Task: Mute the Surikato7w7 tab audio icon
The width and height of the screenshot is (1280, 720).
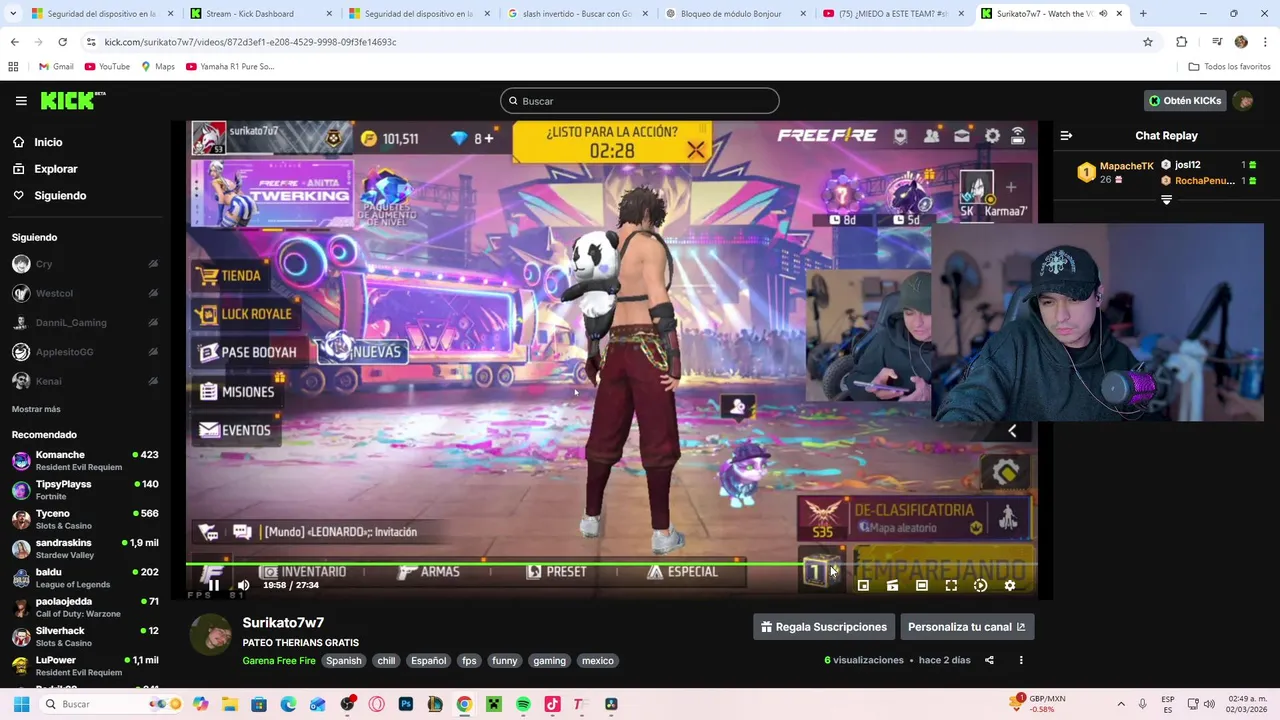Action: (x=1103, y=14)
